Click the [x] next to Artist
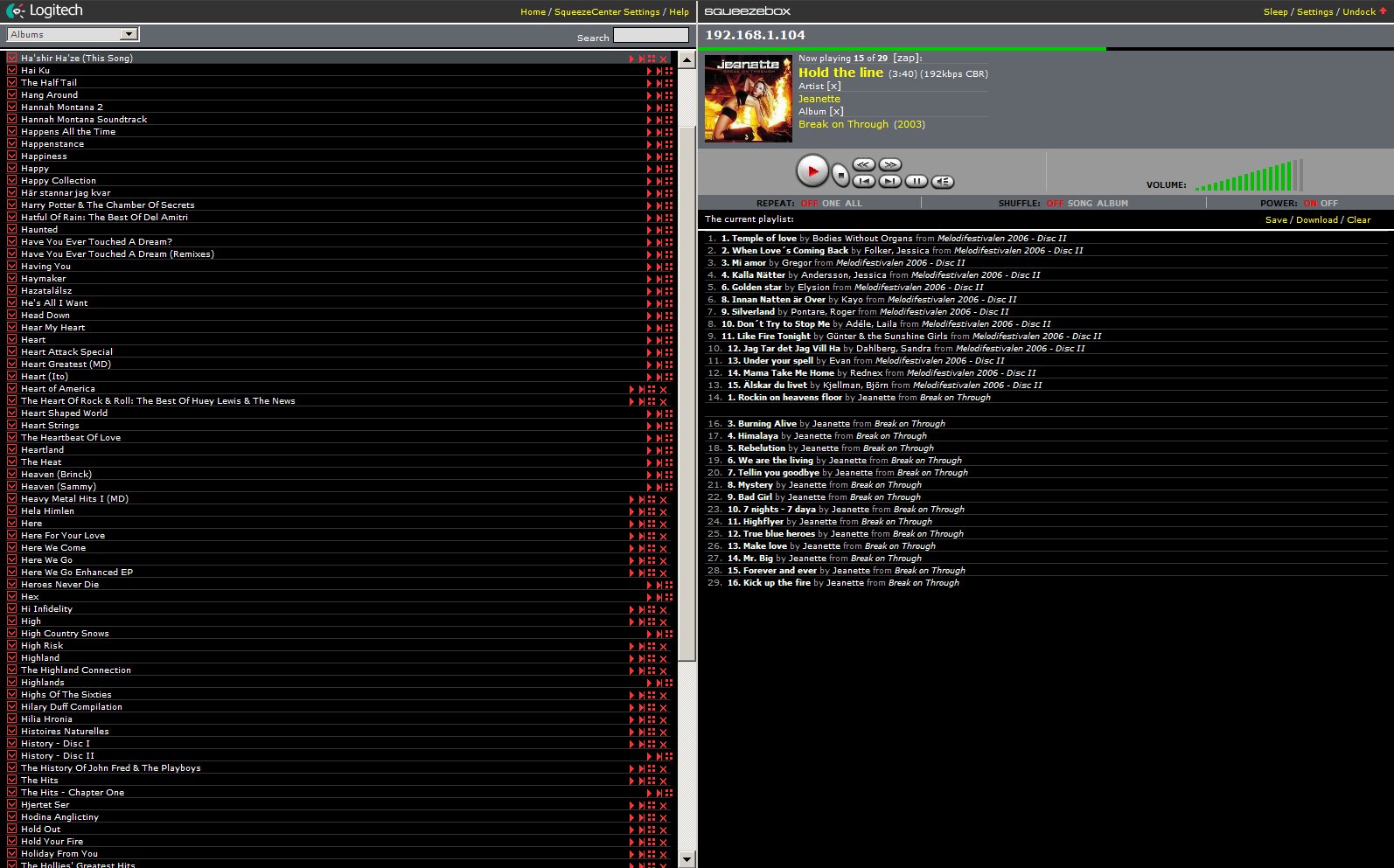 833,87
